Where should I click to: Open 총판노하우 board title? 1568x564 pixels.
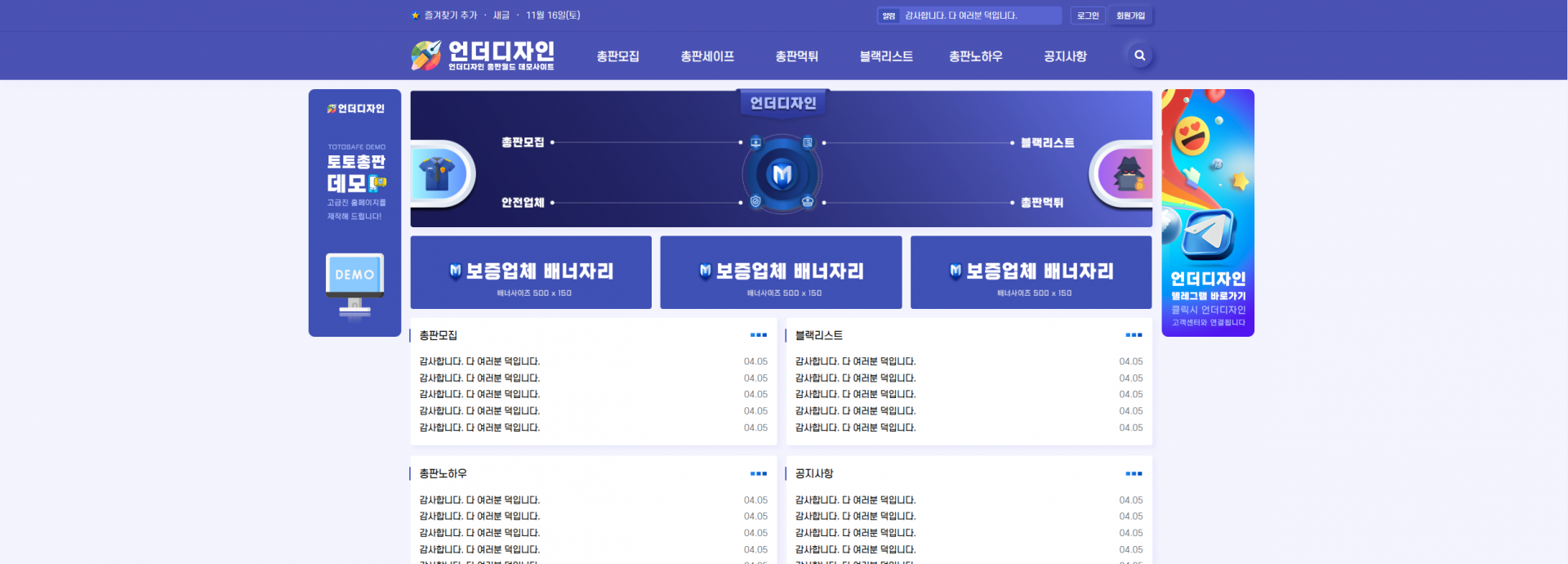click(x=443, y=473)
